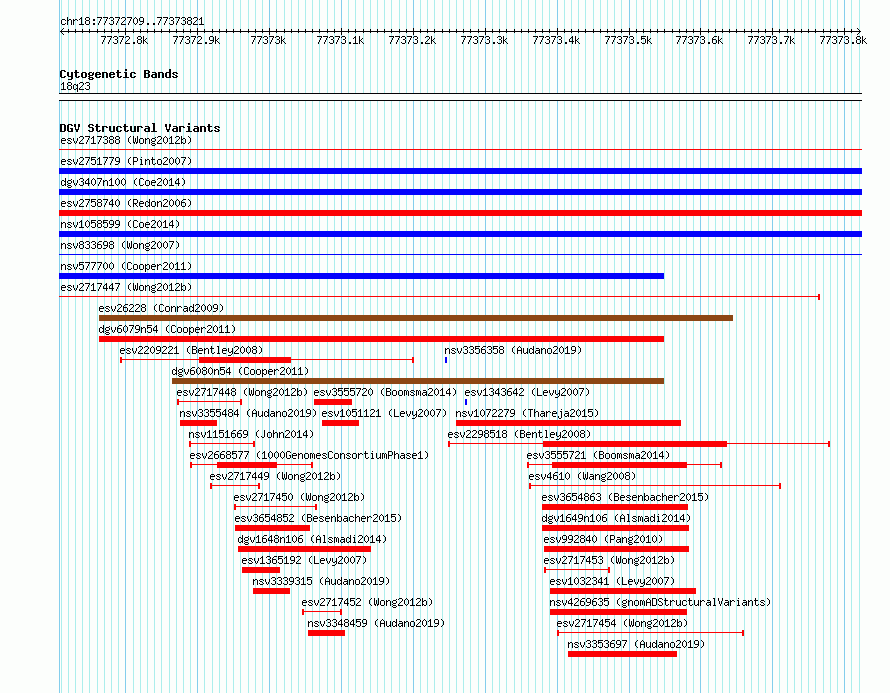Screen dimensions: 890x693
Task: Click the esv2717448 (Wong2012b) label
Action: pos(242,392)
